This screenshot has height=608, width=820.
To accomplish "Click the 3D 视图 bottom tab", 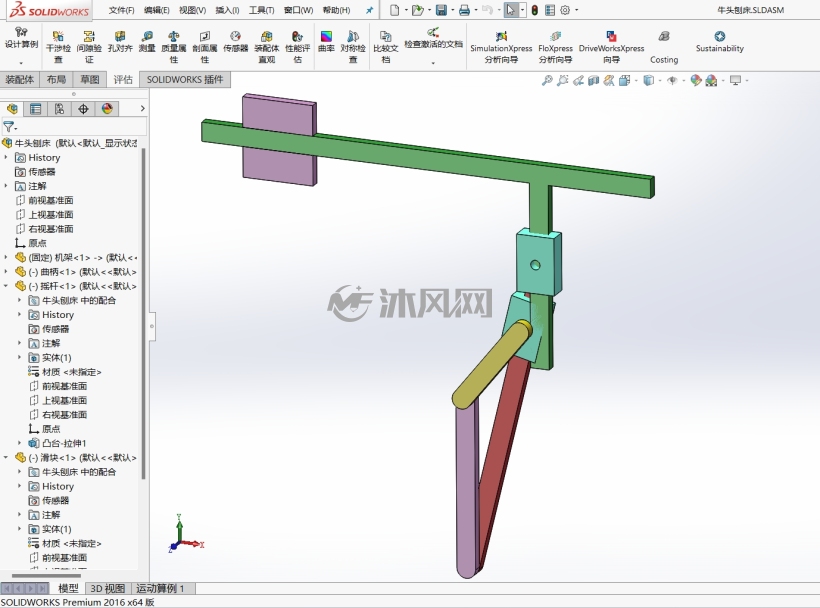I will (107, 589).
